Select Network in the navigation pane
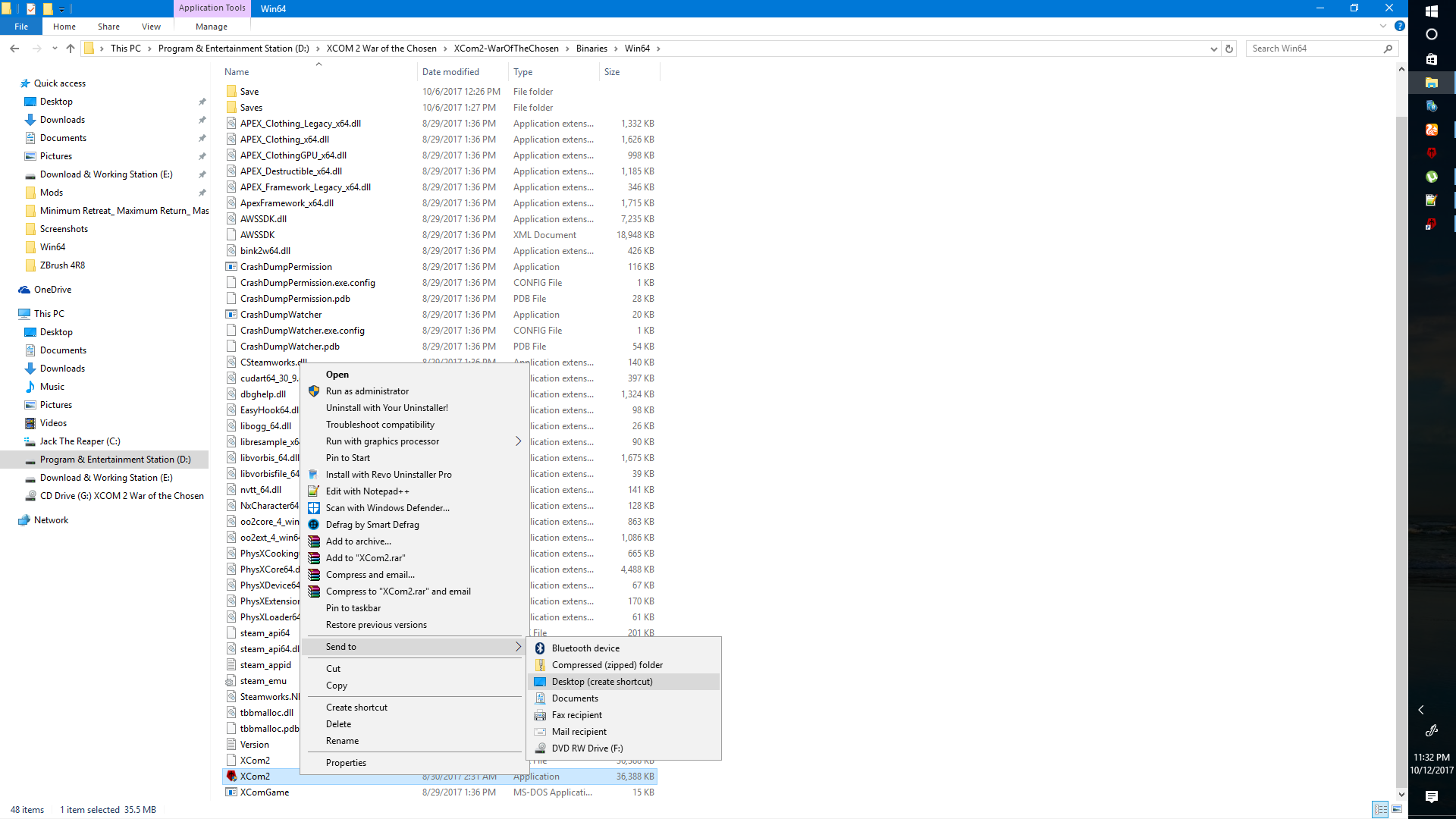 tap(51, 520)
